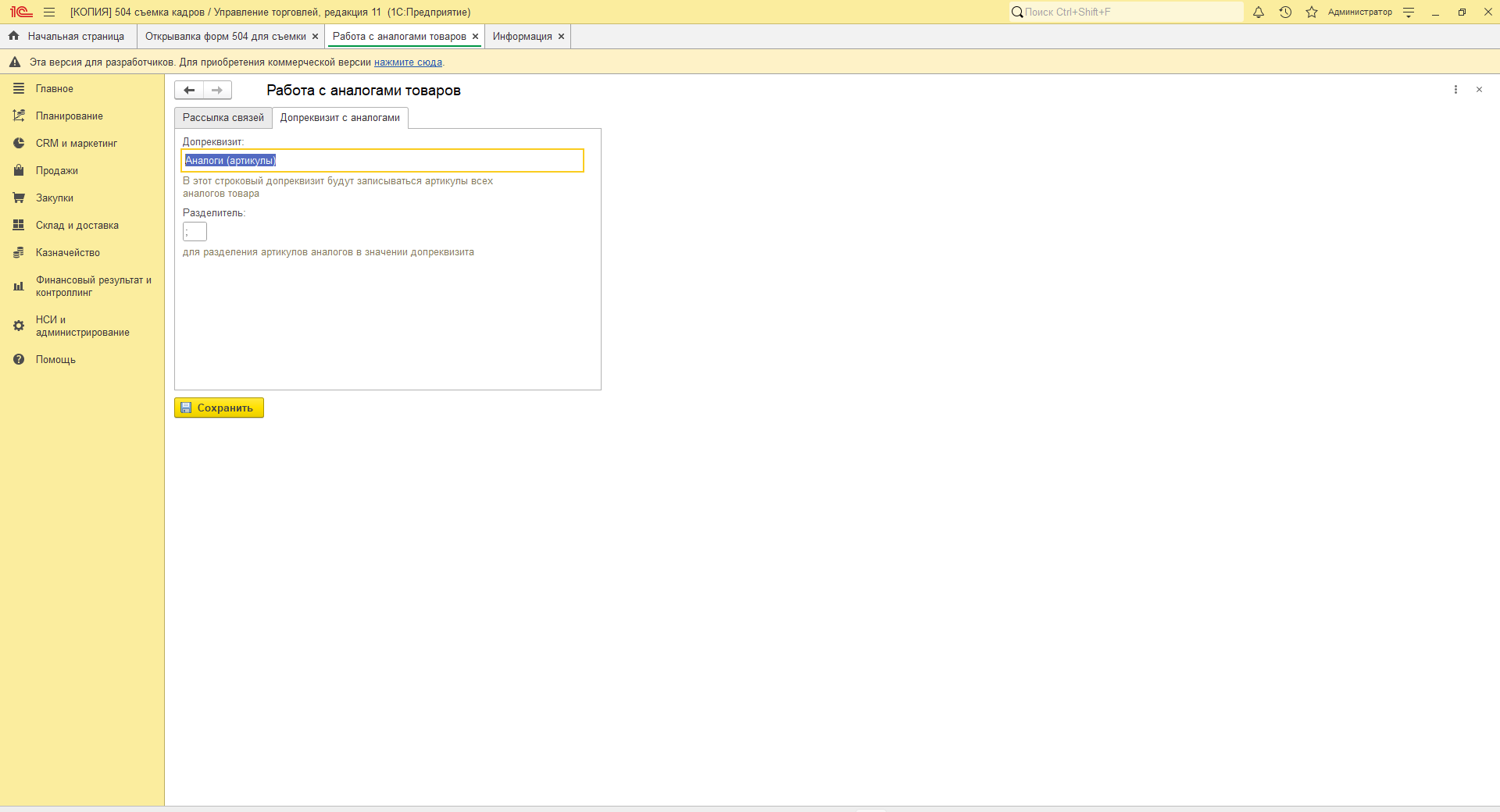Click the warning triangle icon
This screenshot has height=812, width=1500.
coord(15,62)
